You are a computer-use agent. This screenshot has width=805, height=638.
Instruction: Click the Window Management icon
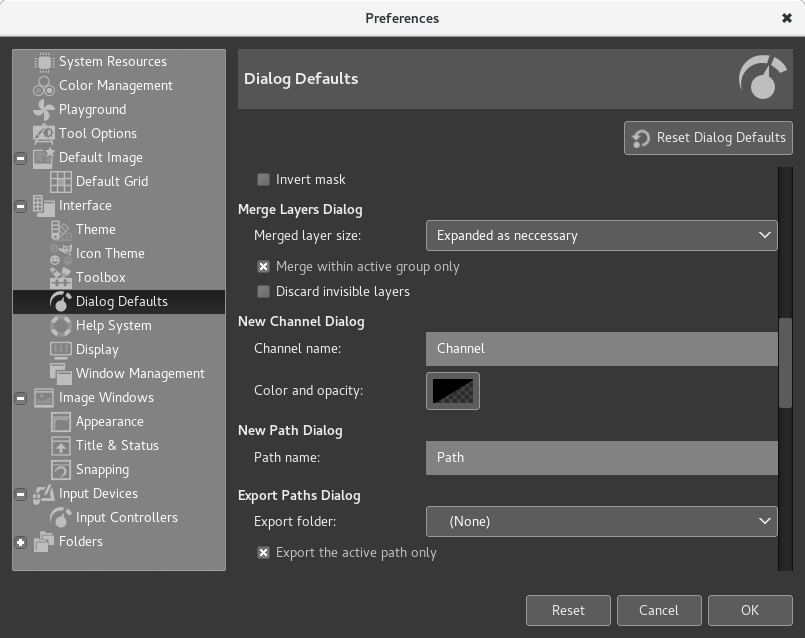pos(59,373)
